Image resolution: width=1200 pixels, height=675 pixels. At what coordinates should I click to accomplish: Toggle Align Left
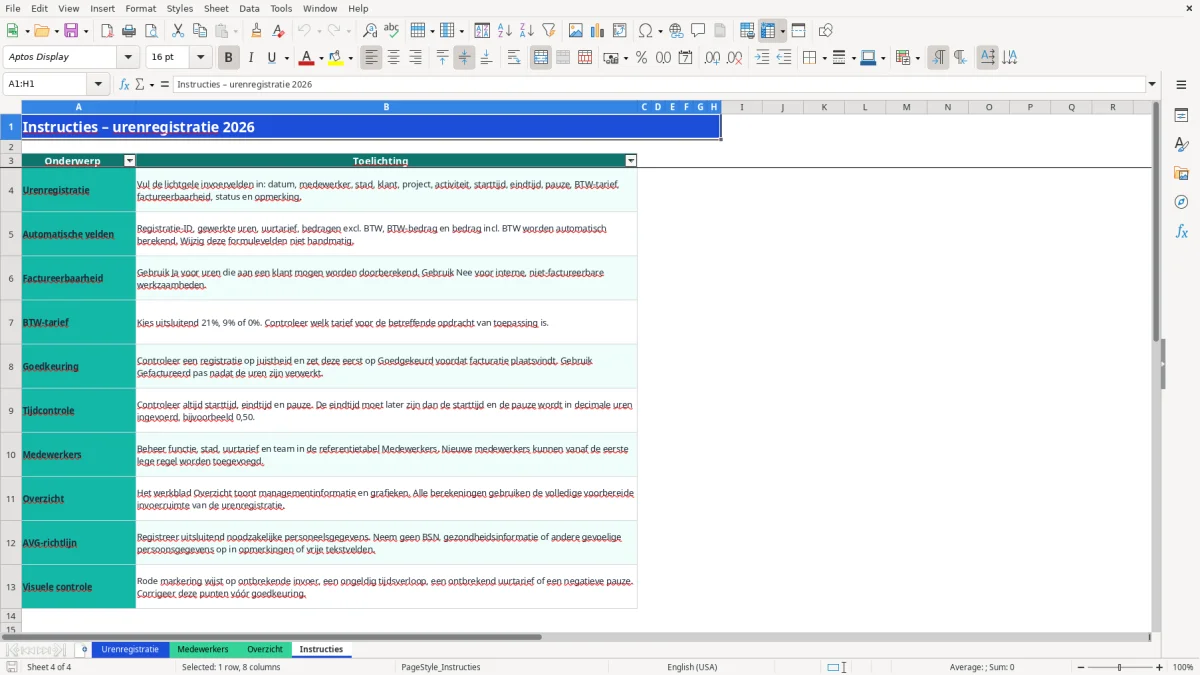click(371, 58)
